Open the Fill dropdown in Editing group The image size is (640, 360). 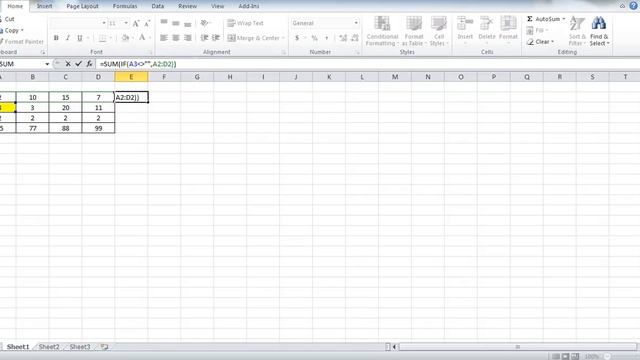point(537,31)
